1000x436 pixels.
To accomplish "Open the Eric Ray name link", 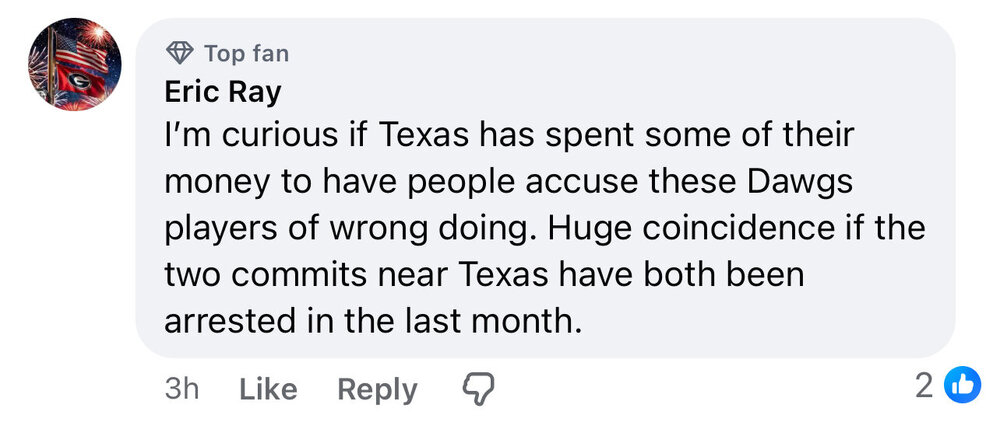I will [223, 92].
